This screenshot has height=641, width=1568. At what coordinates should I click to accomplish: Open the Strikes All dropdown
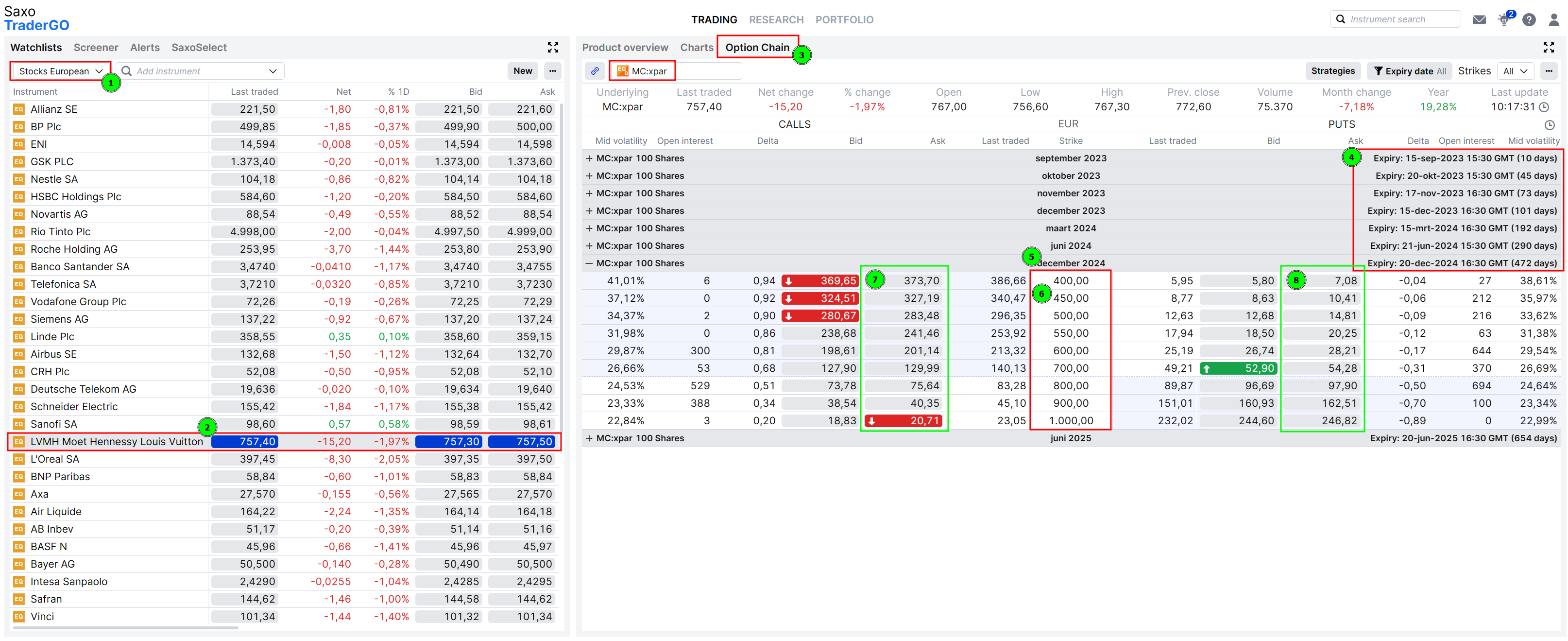click(x=1515, y=71)
